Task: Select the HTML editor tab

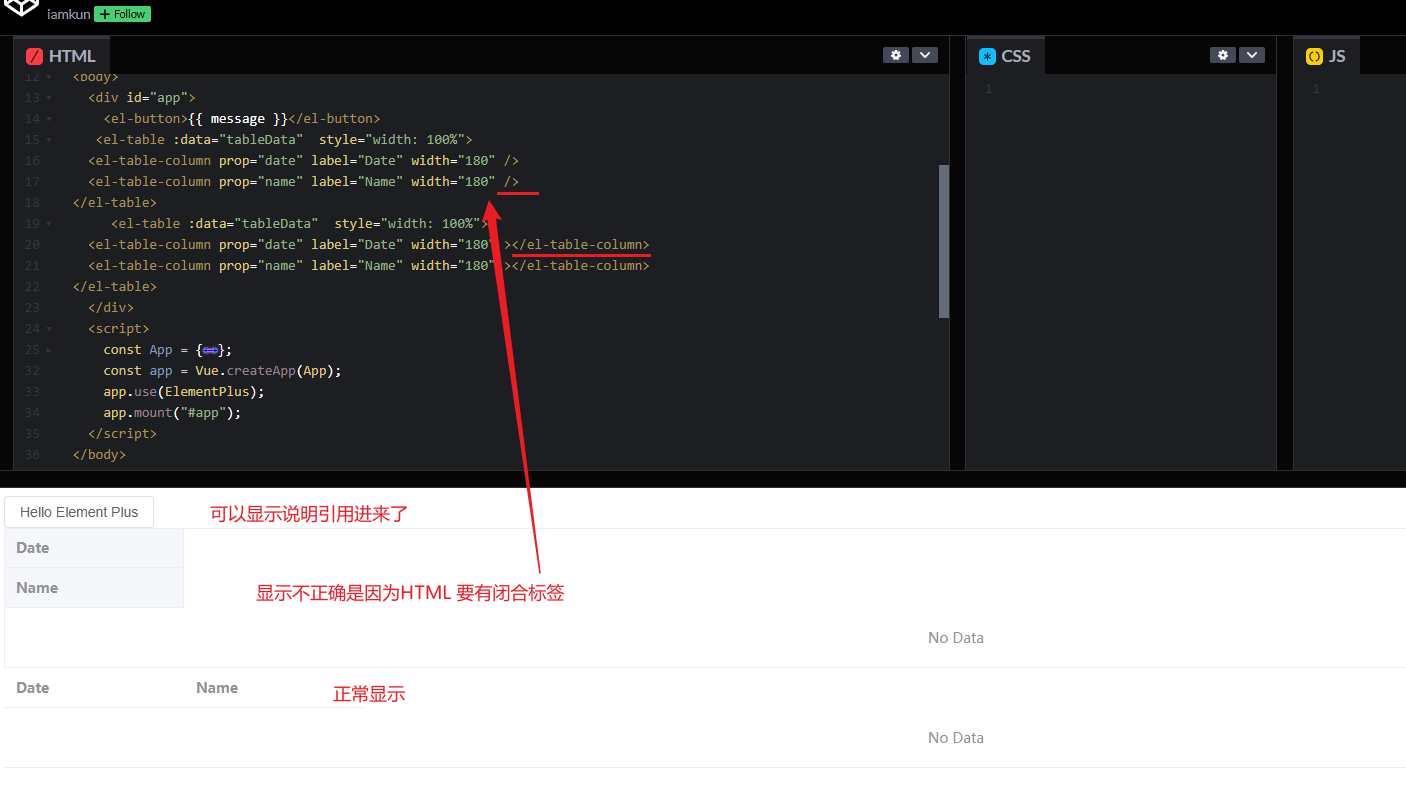Action: pos(61,56)
